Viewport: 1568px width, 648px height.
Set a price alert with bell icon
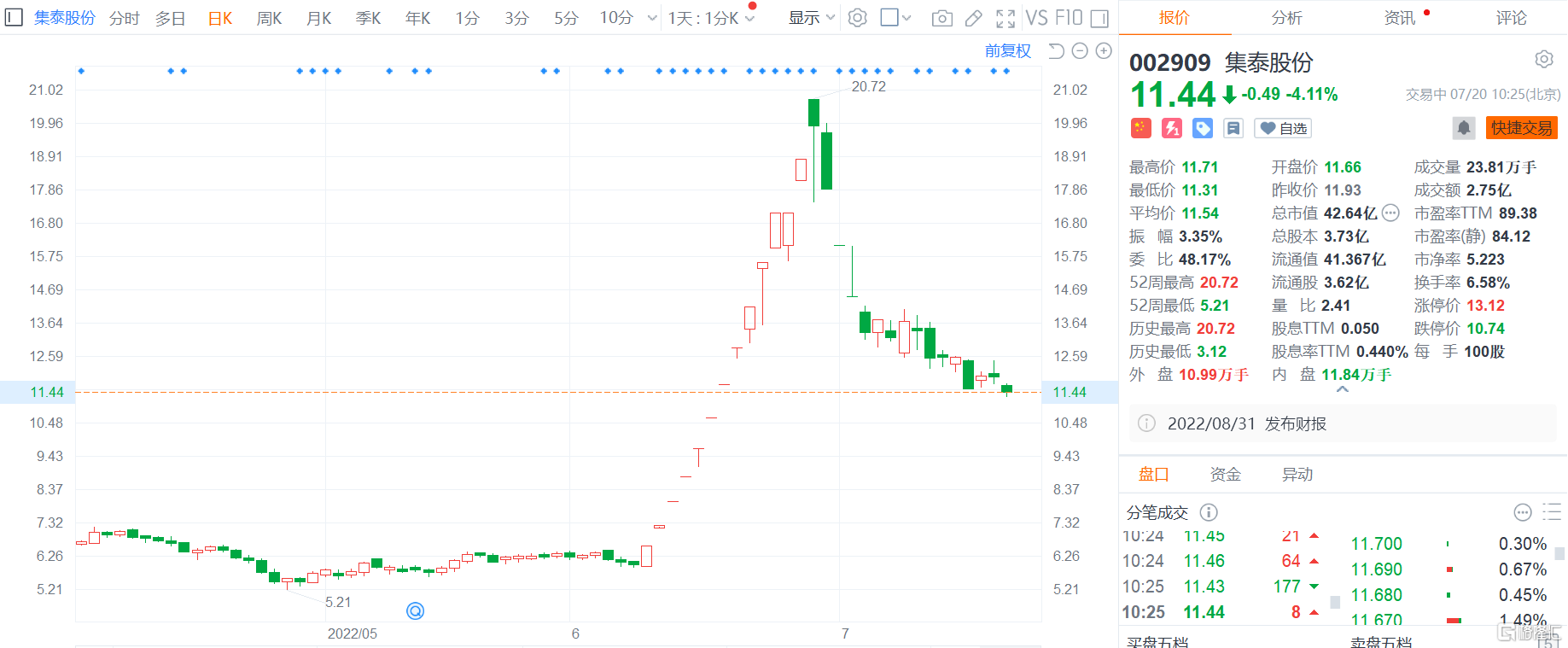tap(1464, 128)
